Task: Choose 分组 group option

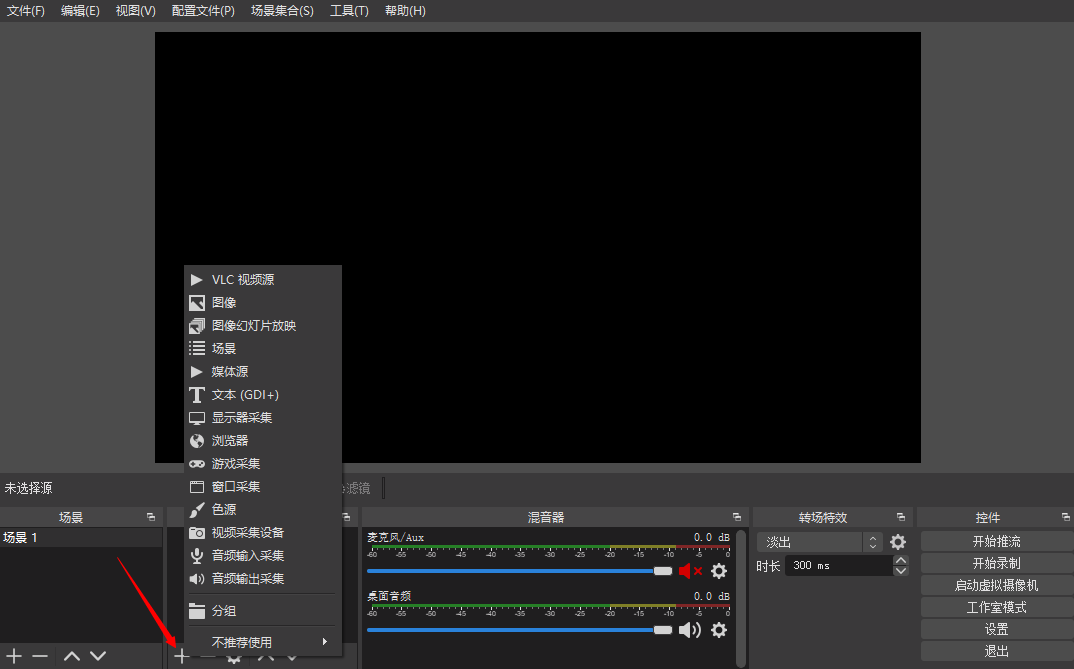Action: (263, 611)
